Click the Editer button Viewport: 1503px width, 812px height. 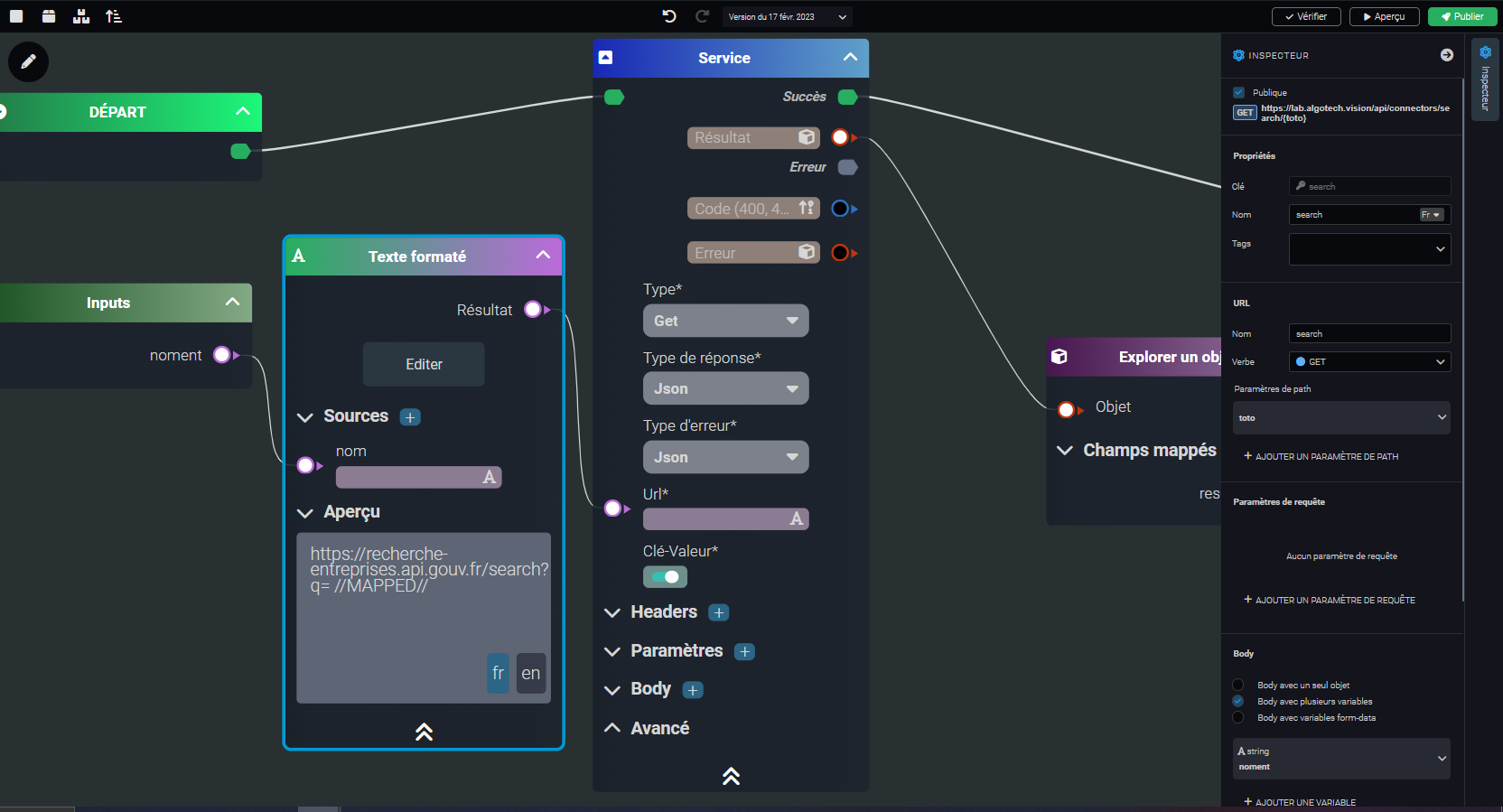424,364
